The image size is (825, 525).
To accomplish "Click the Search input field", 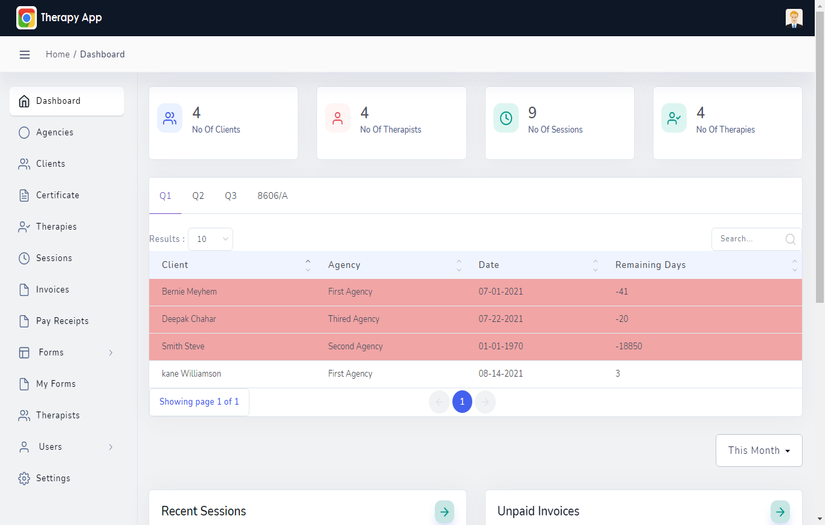I will [756, 239].
